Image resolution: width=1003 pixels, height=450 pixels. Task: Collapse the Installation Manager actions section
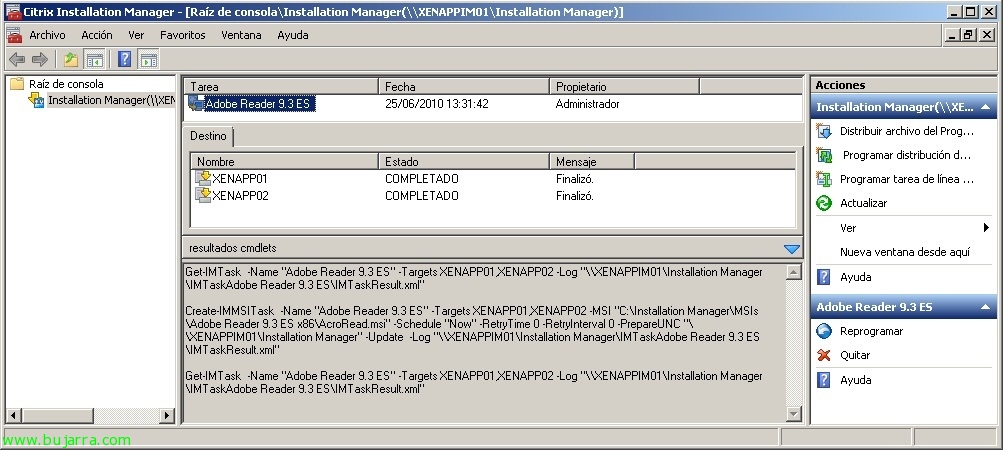pos(985,107)
